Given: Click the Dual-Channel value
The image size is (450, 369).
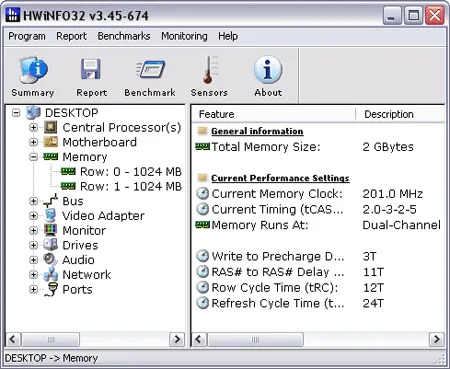Looking at the screenshot, I should click(x=401, y=225).
